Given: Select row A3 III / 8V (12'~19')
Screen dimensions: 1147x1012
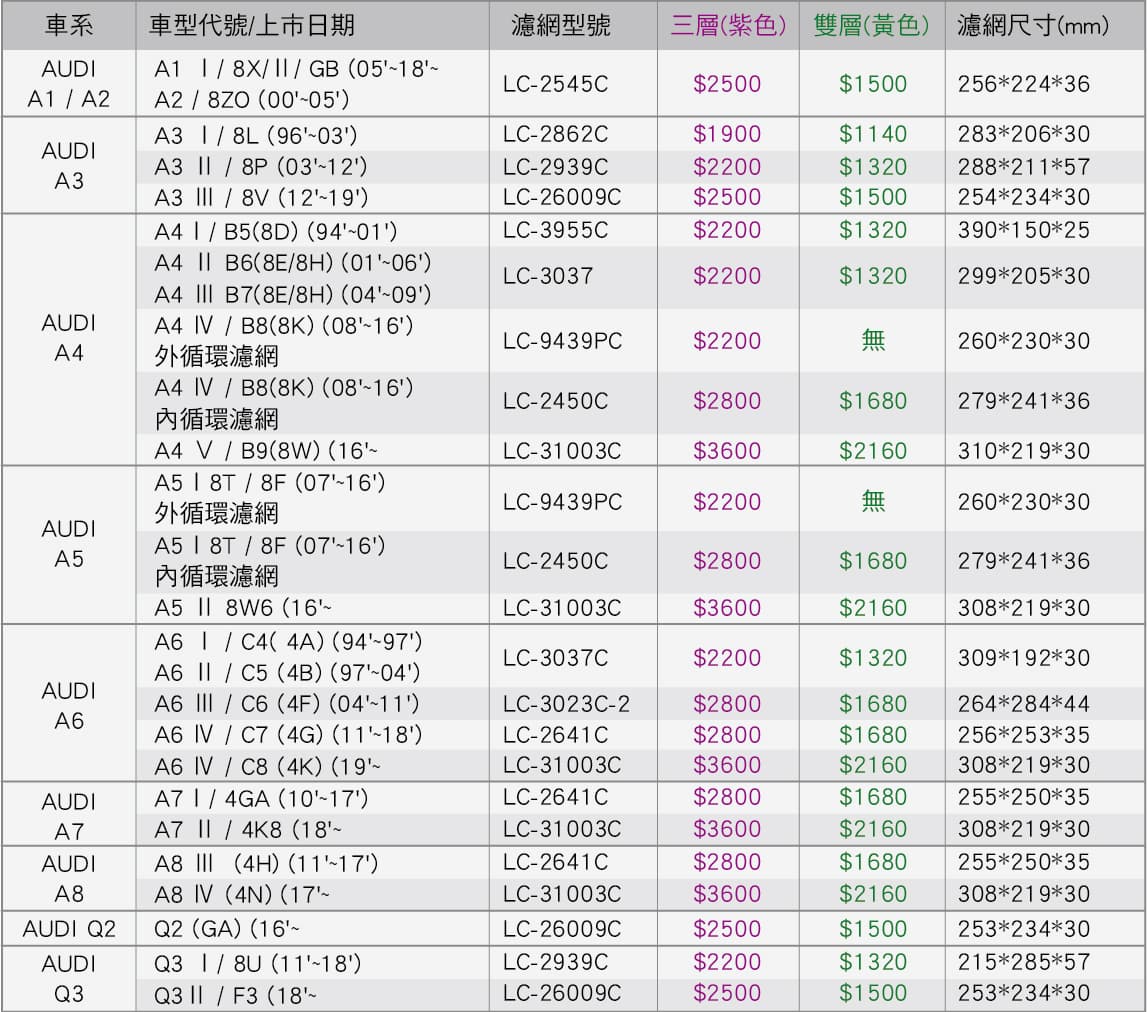Looking at the screenshot, I should click(261, 198).
